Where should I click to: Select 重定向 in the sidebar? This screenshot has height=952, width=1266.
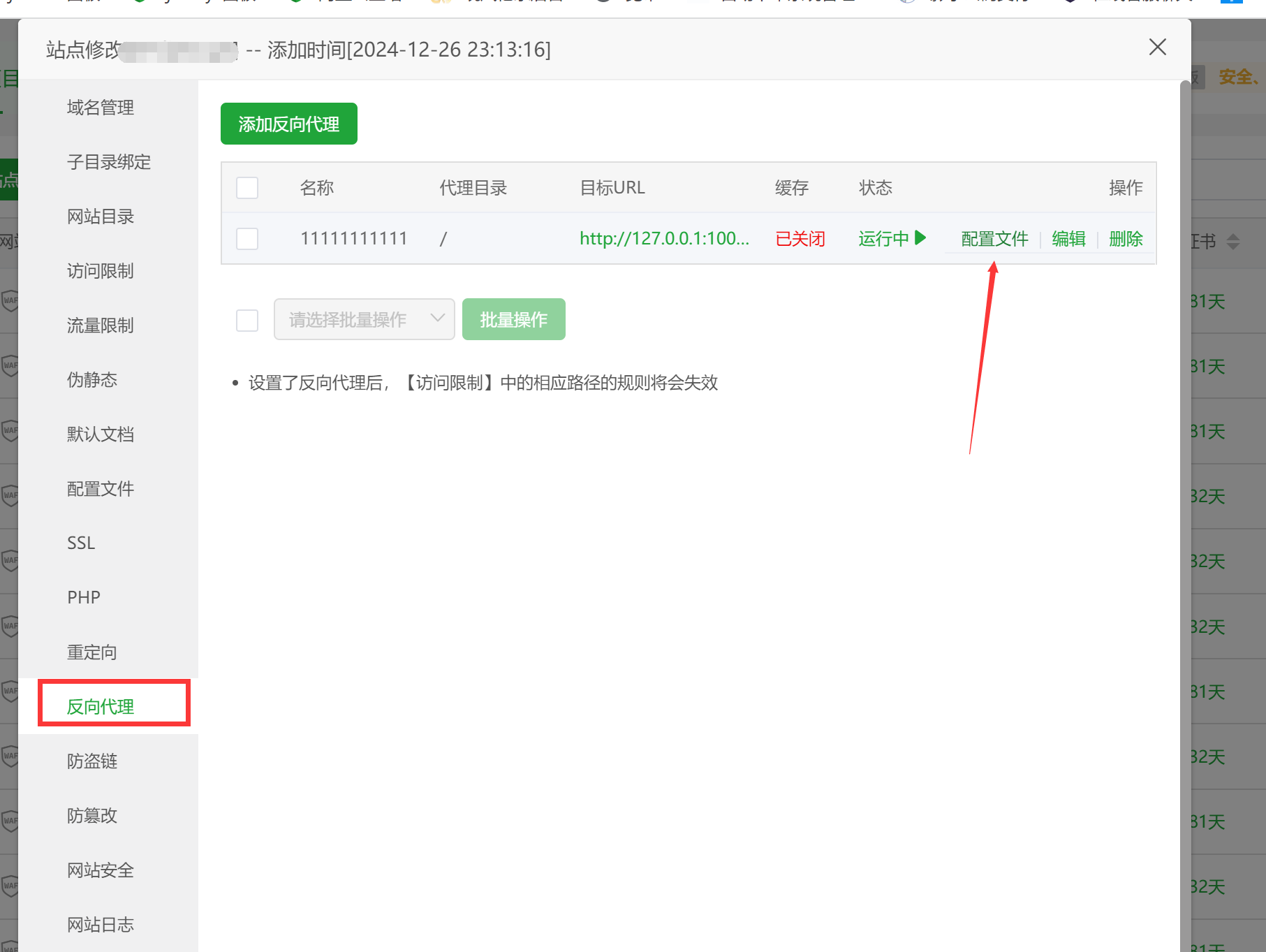click(91, 652)
